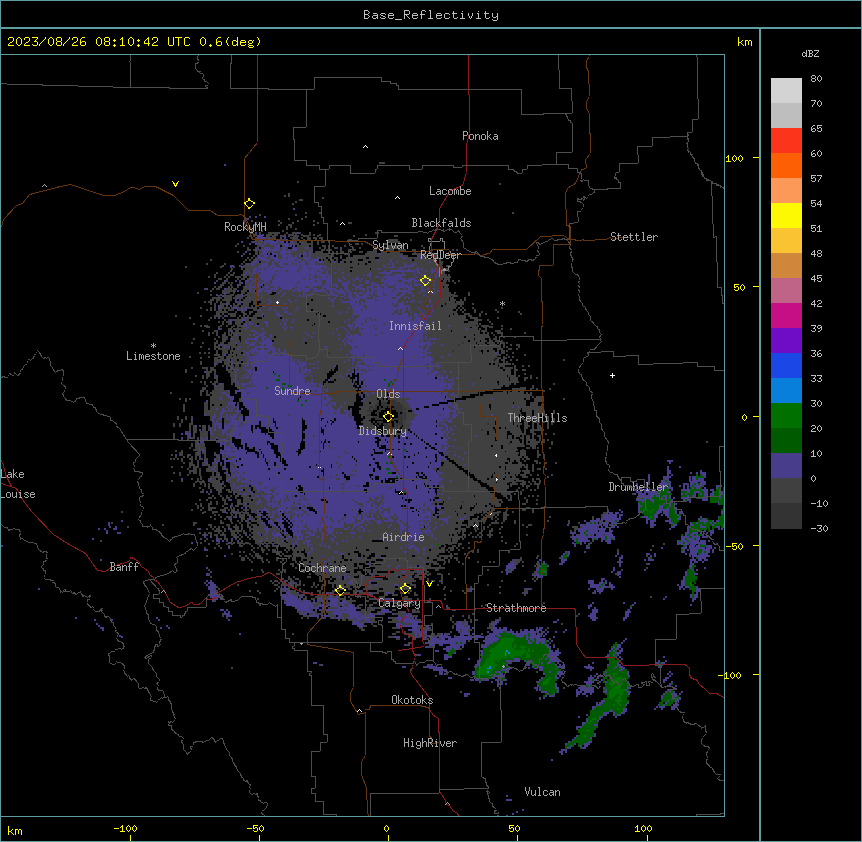862x842 pixels.
Task: Select the Cochrane label
Action: click(x=322, y=568)
